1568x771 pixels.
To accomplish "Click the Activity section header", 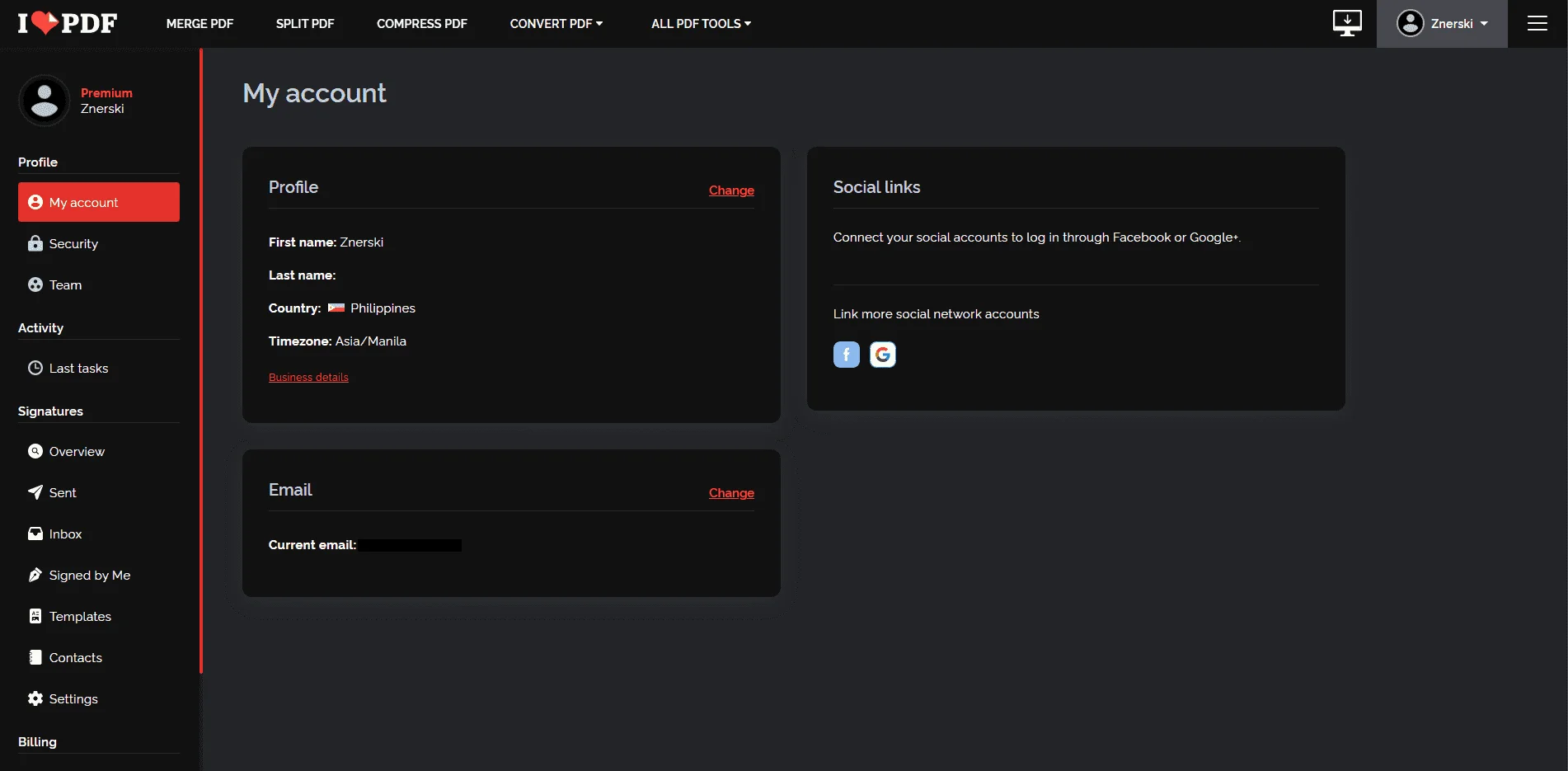I will click(x=40, y=328).
